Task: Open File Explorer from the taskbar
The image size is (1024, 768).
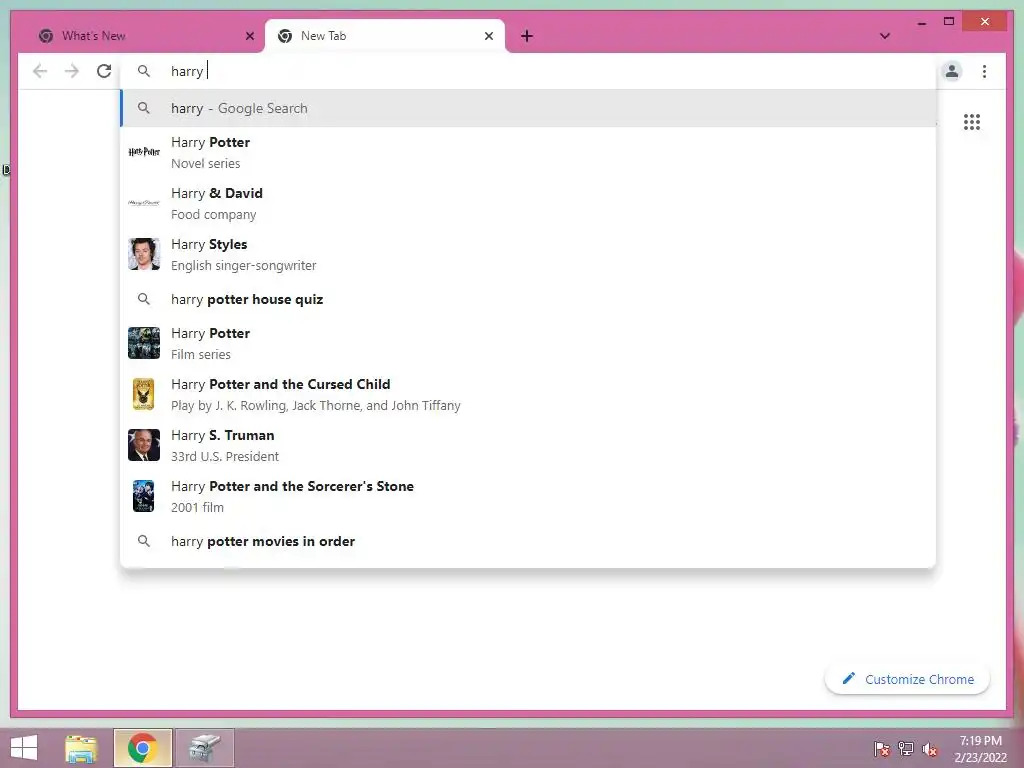Action: point(81,748)
